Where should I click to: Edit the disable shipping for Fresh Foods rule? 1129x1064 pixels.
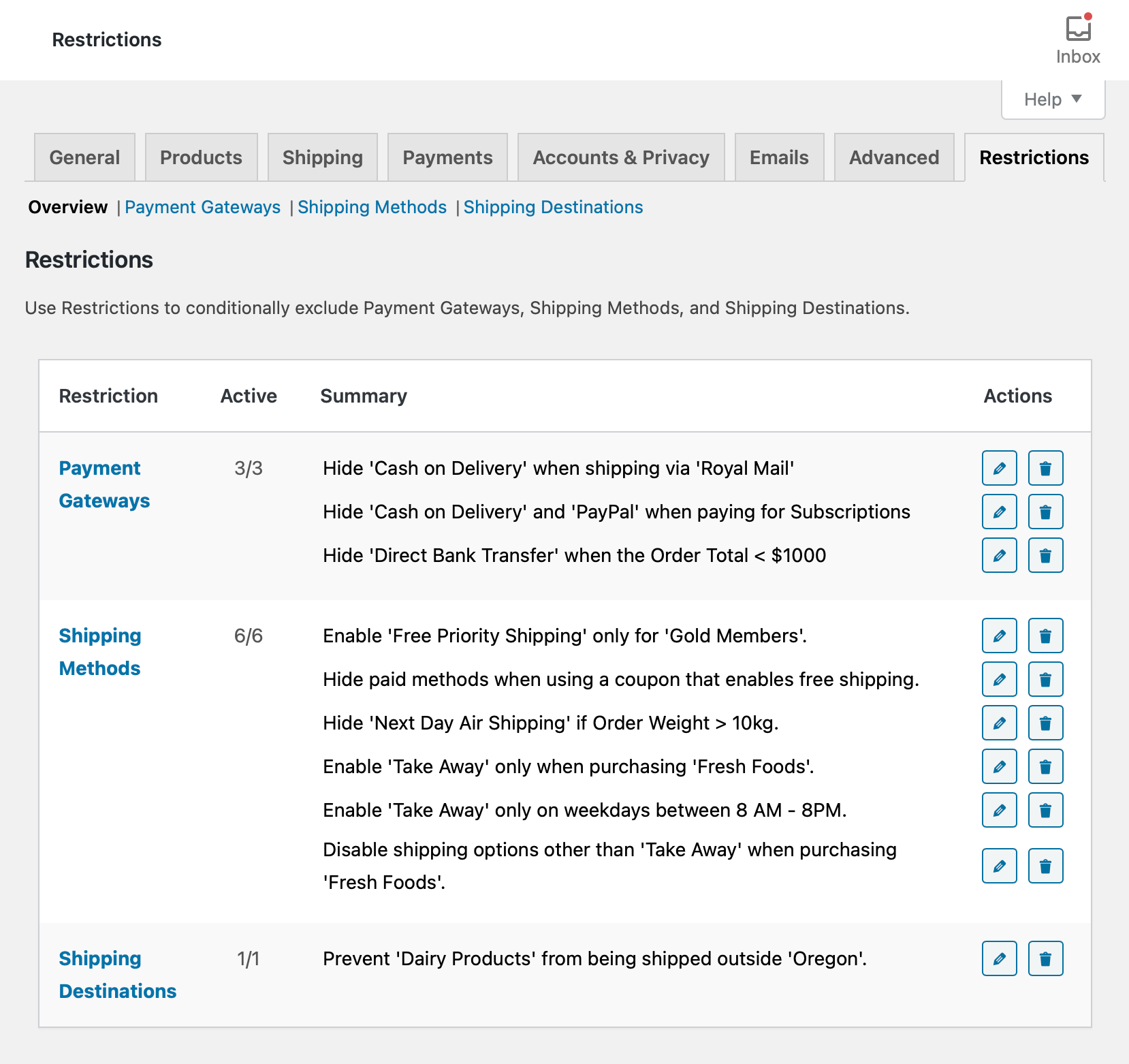click(x=998, y=866)
